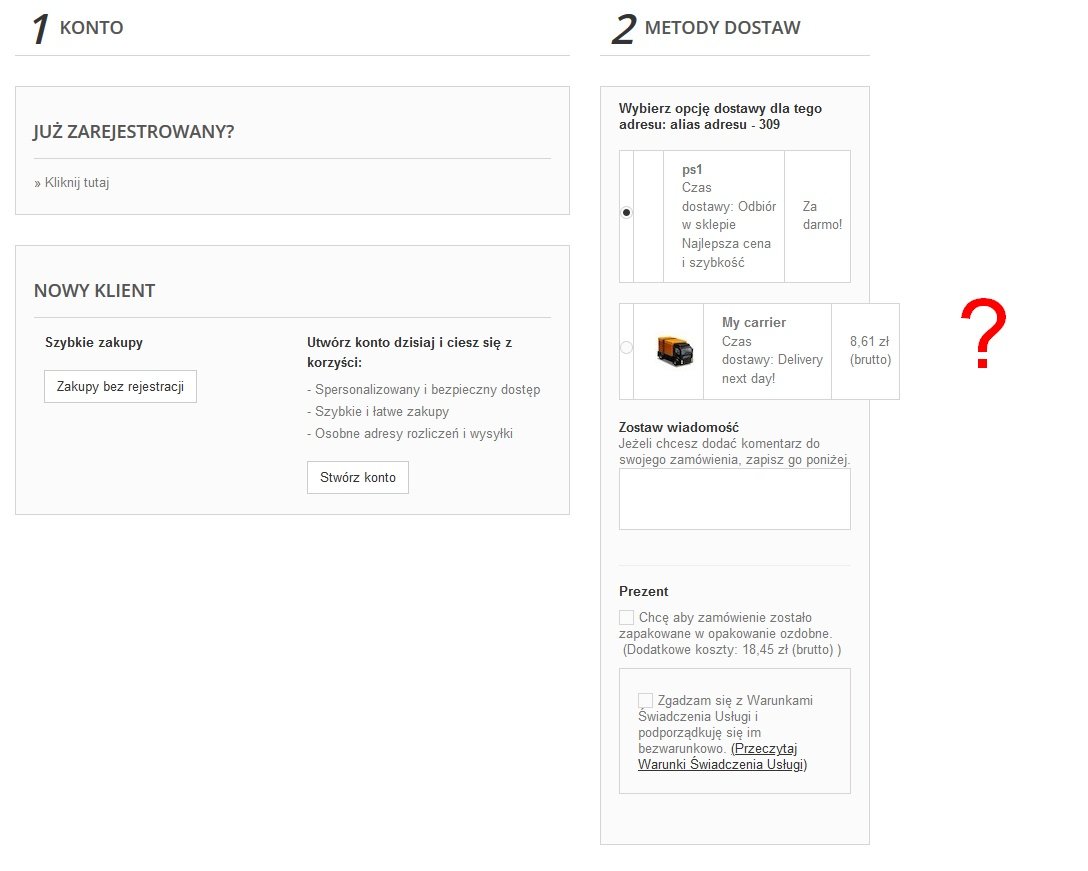Click the Za darmo! price cell
The width and height of the screenshot is (1088, 871).
coord(822,215)
